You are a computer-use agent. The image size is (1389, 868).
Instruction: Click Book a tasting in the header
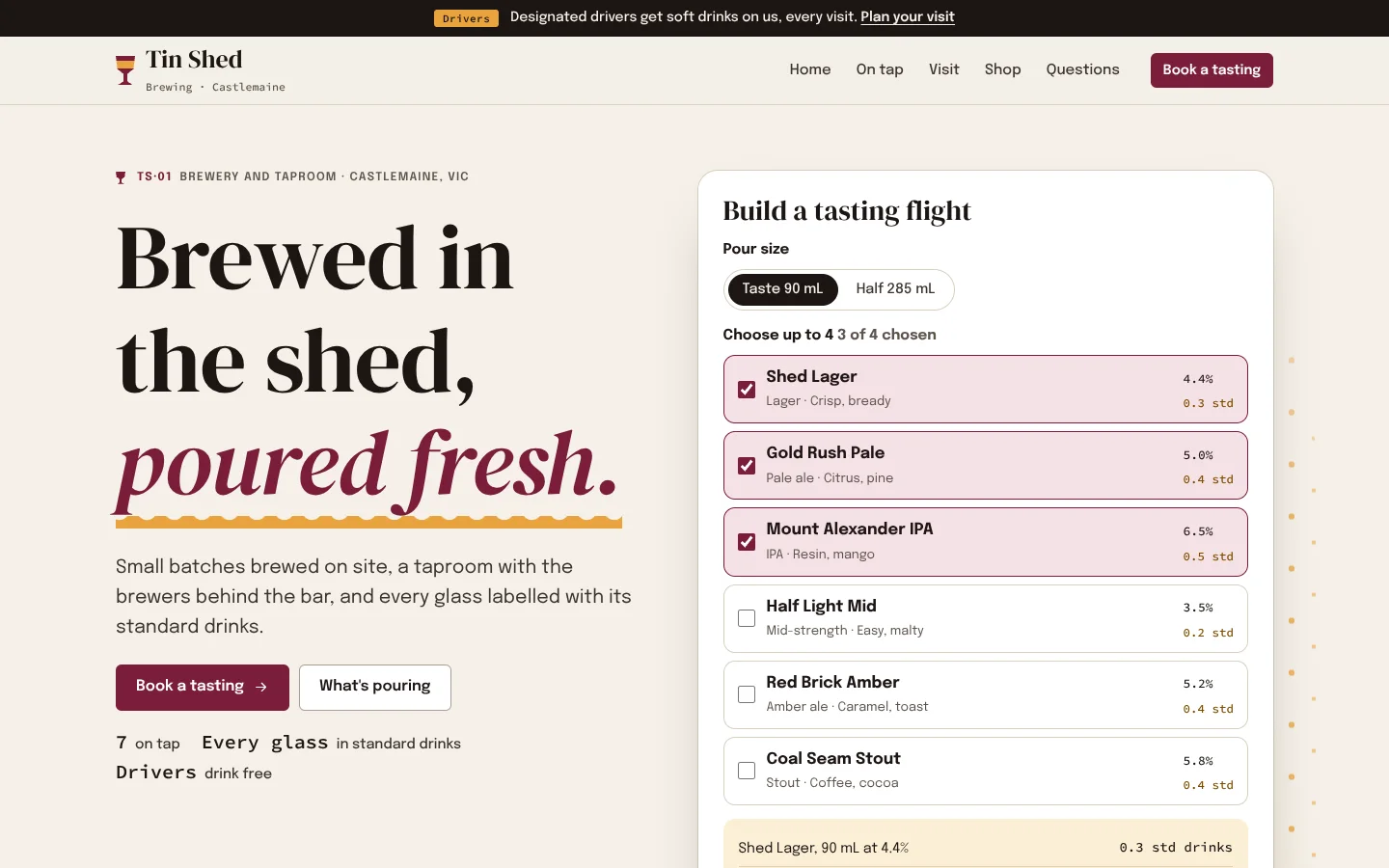pos(1212,70)
